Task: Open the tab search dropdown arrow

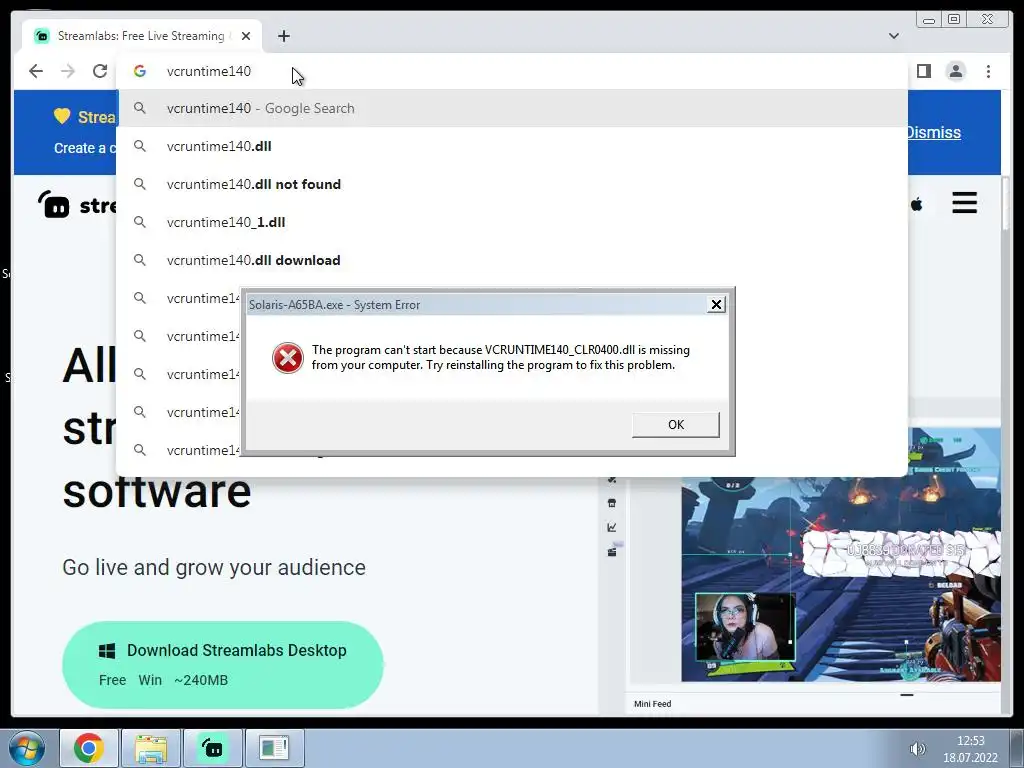Action: click(893, 36)
